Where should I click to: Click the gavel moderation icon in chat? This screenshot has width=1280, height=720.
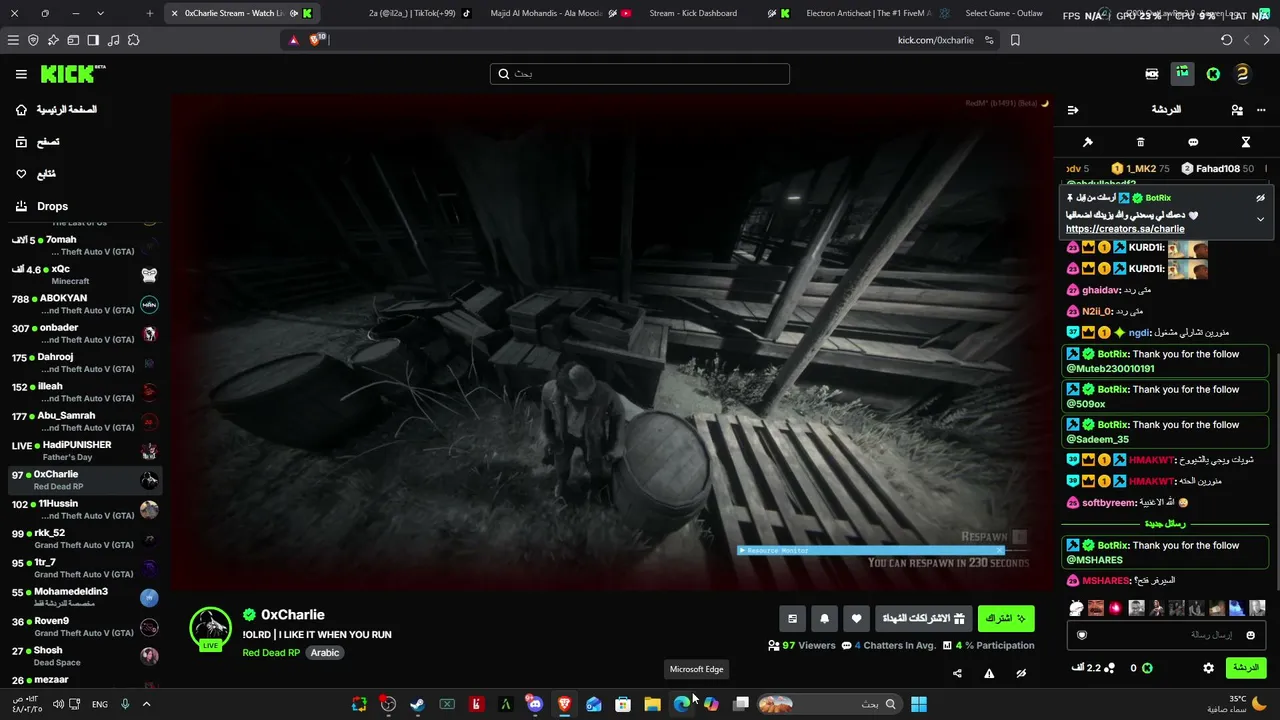(1088, 142)
